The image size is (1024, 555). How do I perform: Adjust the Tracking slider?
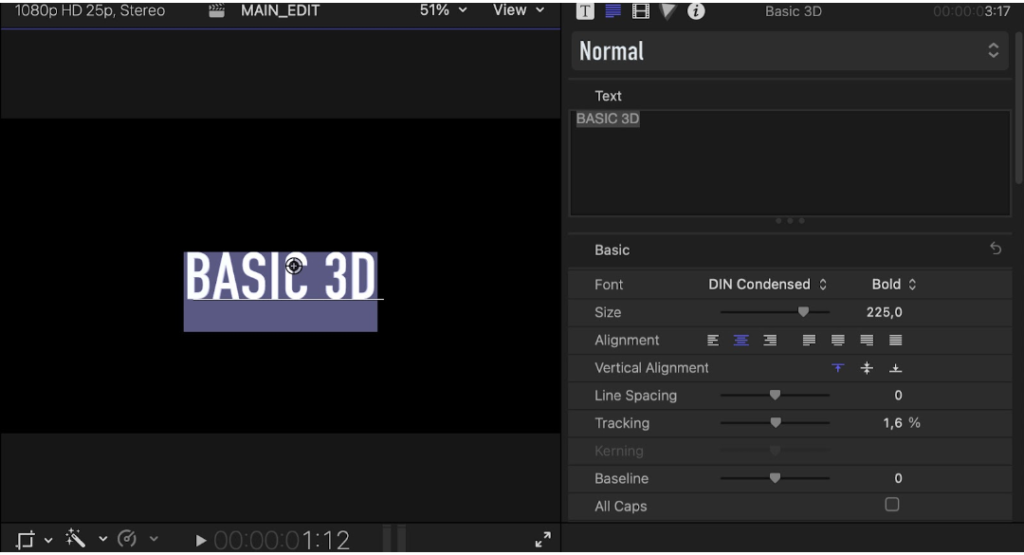(775, 423)
